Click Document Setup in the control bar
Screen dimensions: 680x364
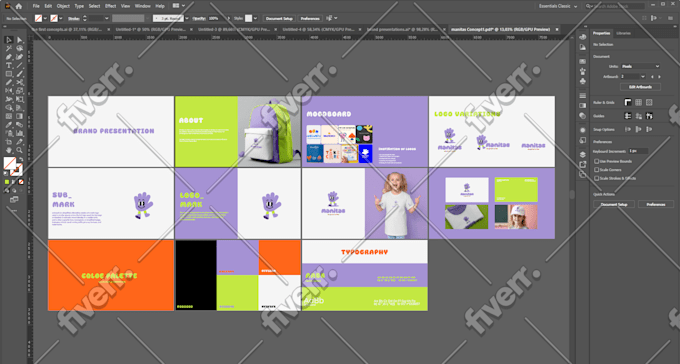279,19
